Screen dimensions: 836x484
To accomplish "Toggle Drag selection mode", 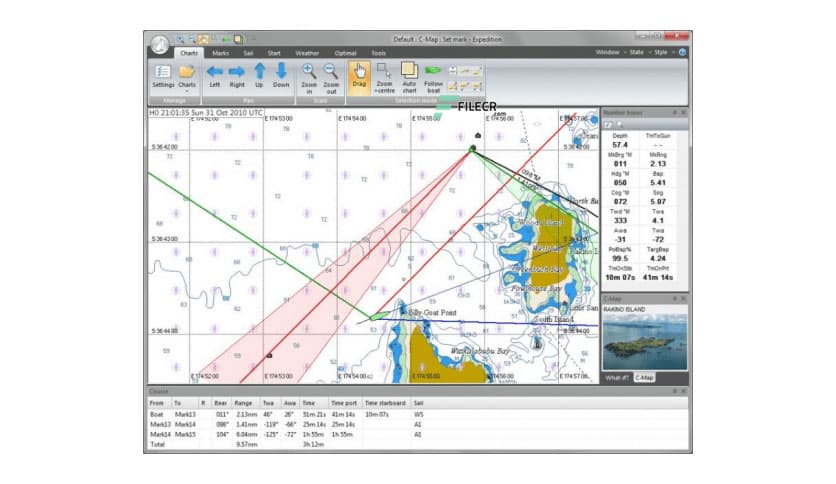I will coord(359,76).
